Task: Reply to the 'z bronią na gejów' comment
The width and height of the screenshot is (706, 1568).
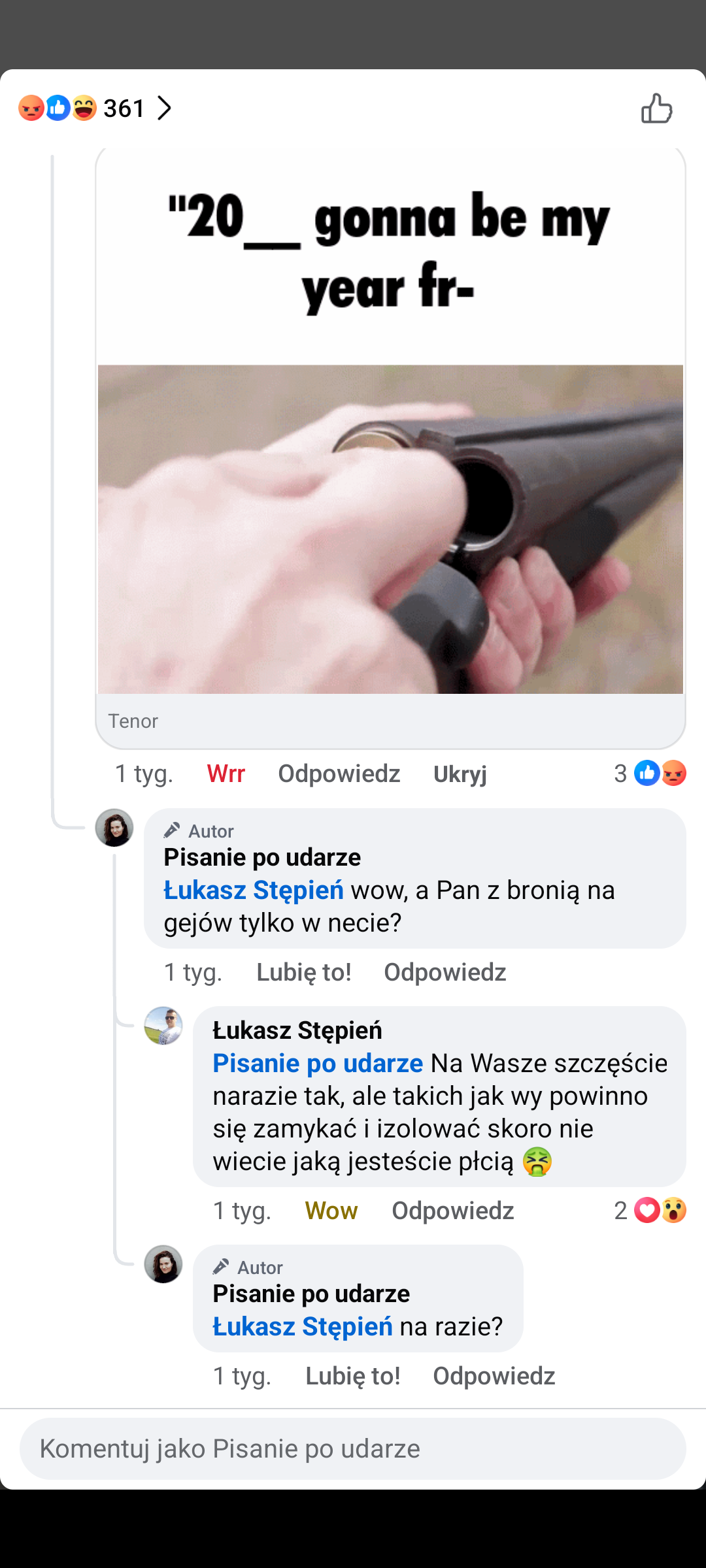Action: [445, 972]
